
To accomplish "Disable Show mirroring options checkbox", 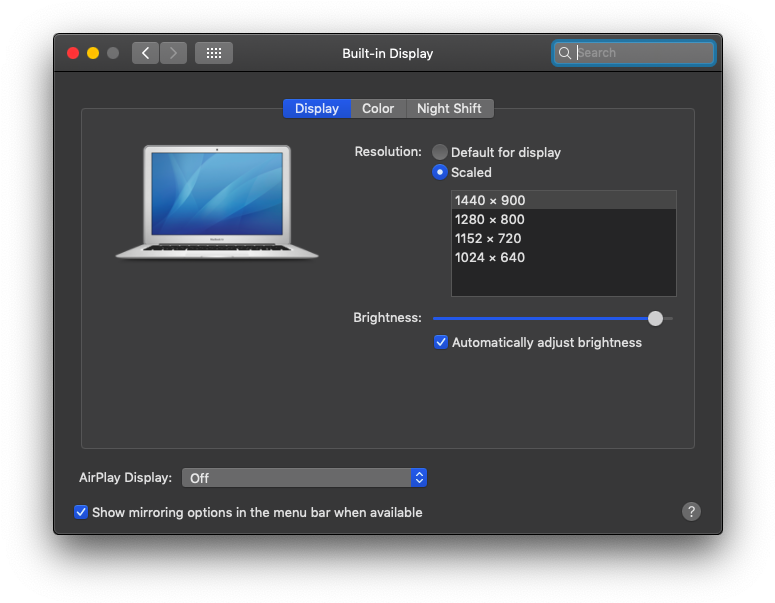I will point(81,512).
